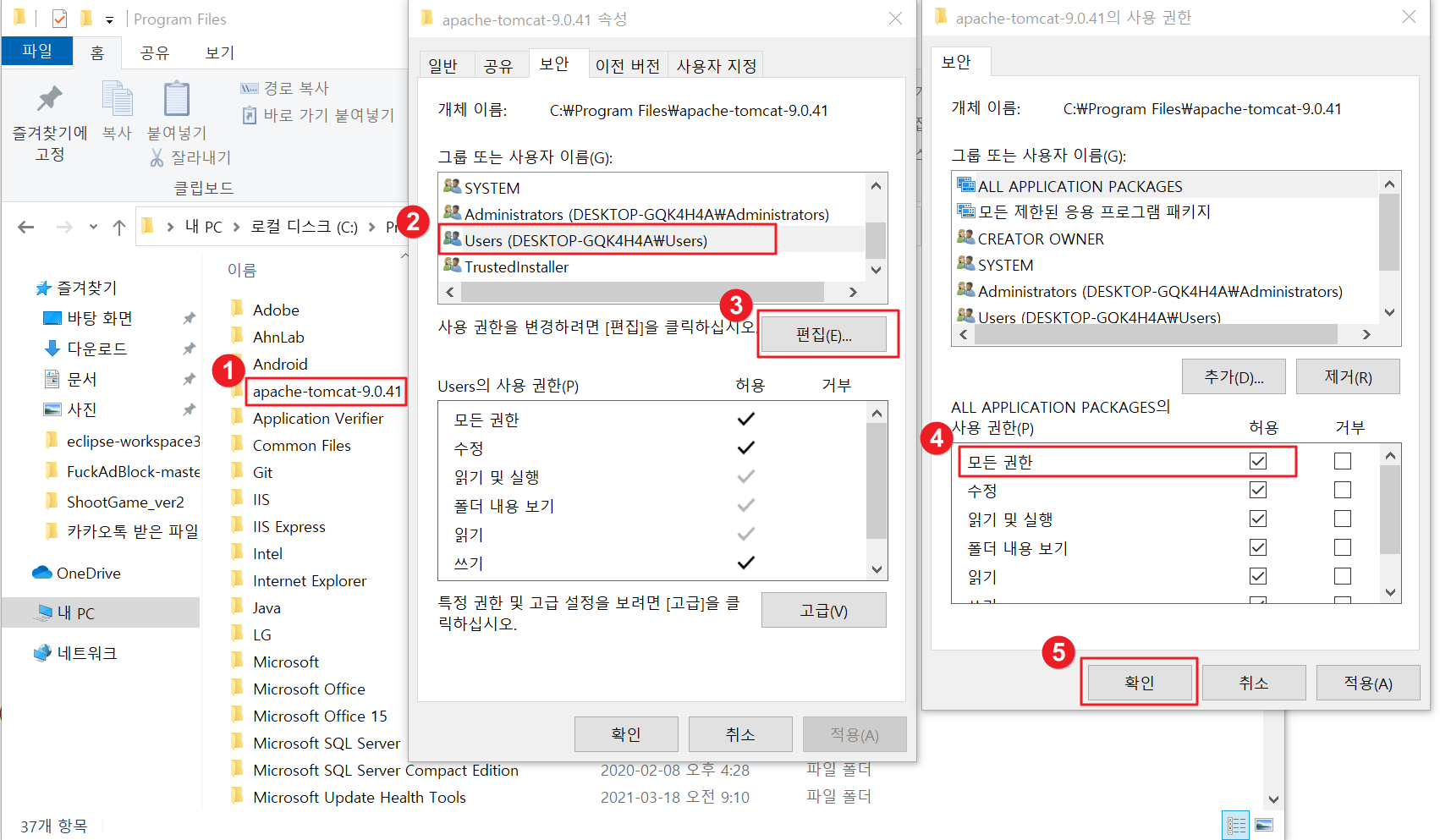Click the 편집(E) button
This screenshot has height=840, width=1440.
[x=827, y=333]
